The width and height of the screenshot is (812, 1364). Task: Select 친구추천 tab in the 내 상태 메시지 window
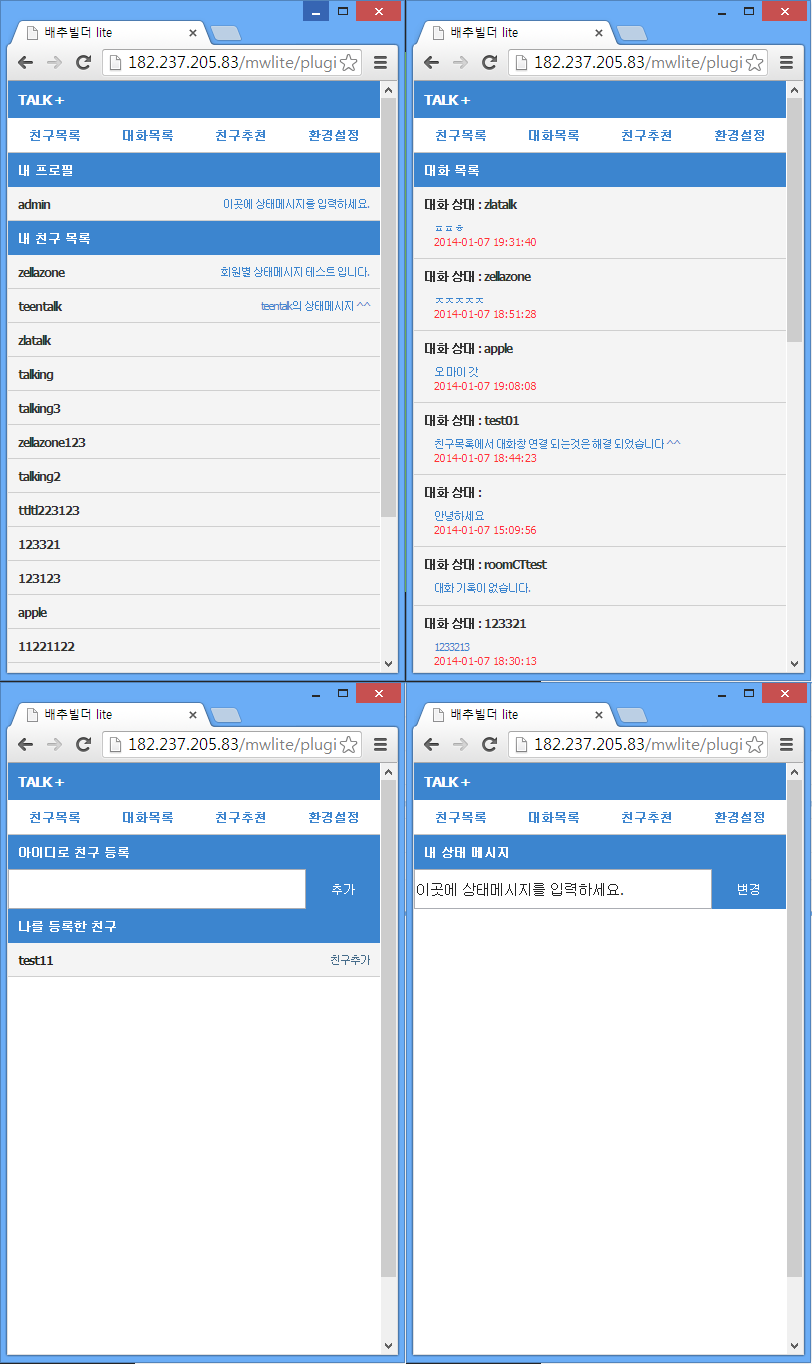pyautogui.click(x=646, y=818)
